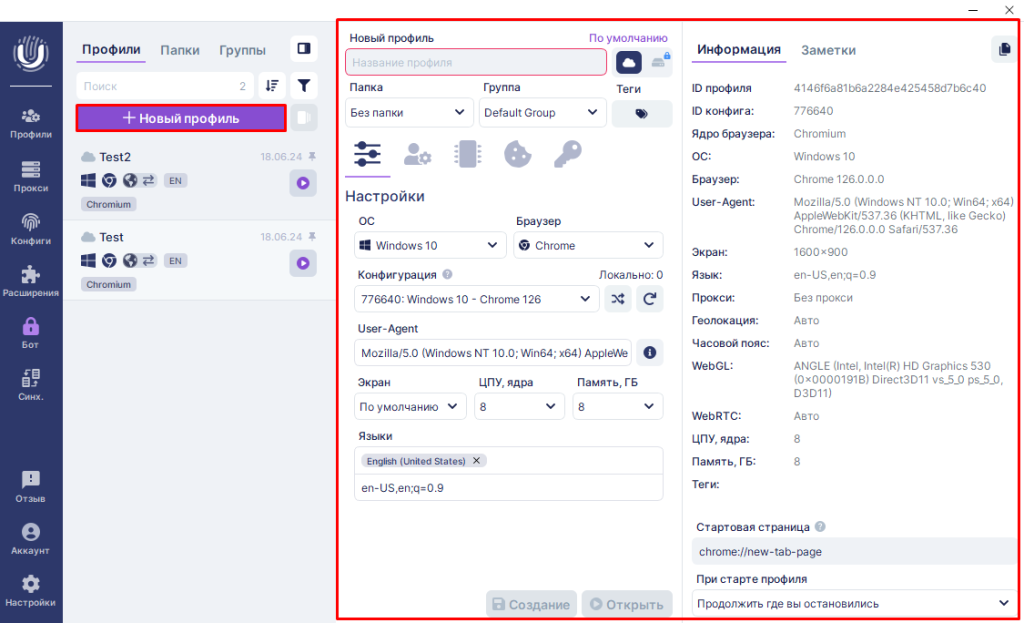Show User-Agent info icon

pos(650,352)
